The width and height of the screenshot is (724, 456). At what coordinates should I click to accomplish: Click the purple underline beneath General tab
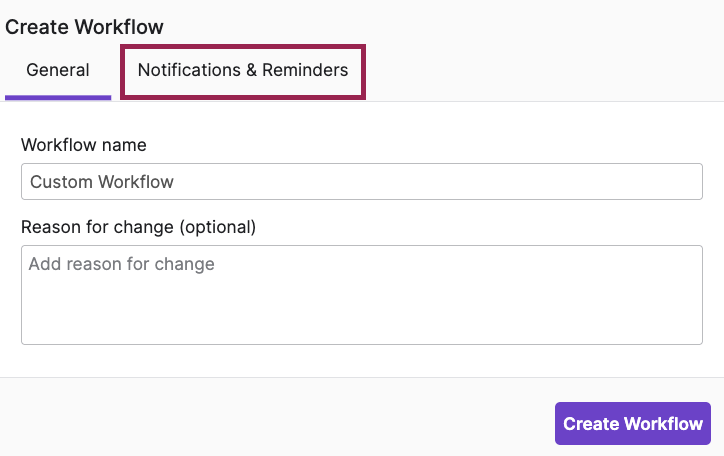[x=58, y=98]
